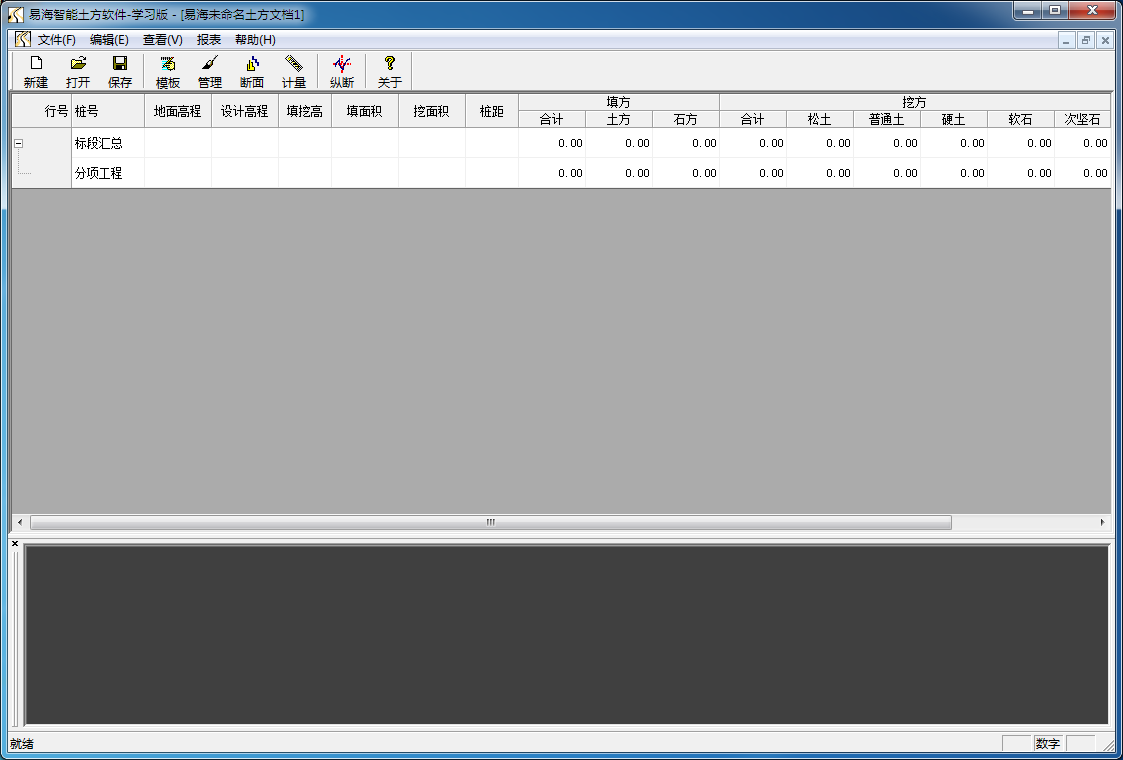Click the 填挖高 column header
The width and height of the screenshot is (1123, 760).
[x=304, y=111]
